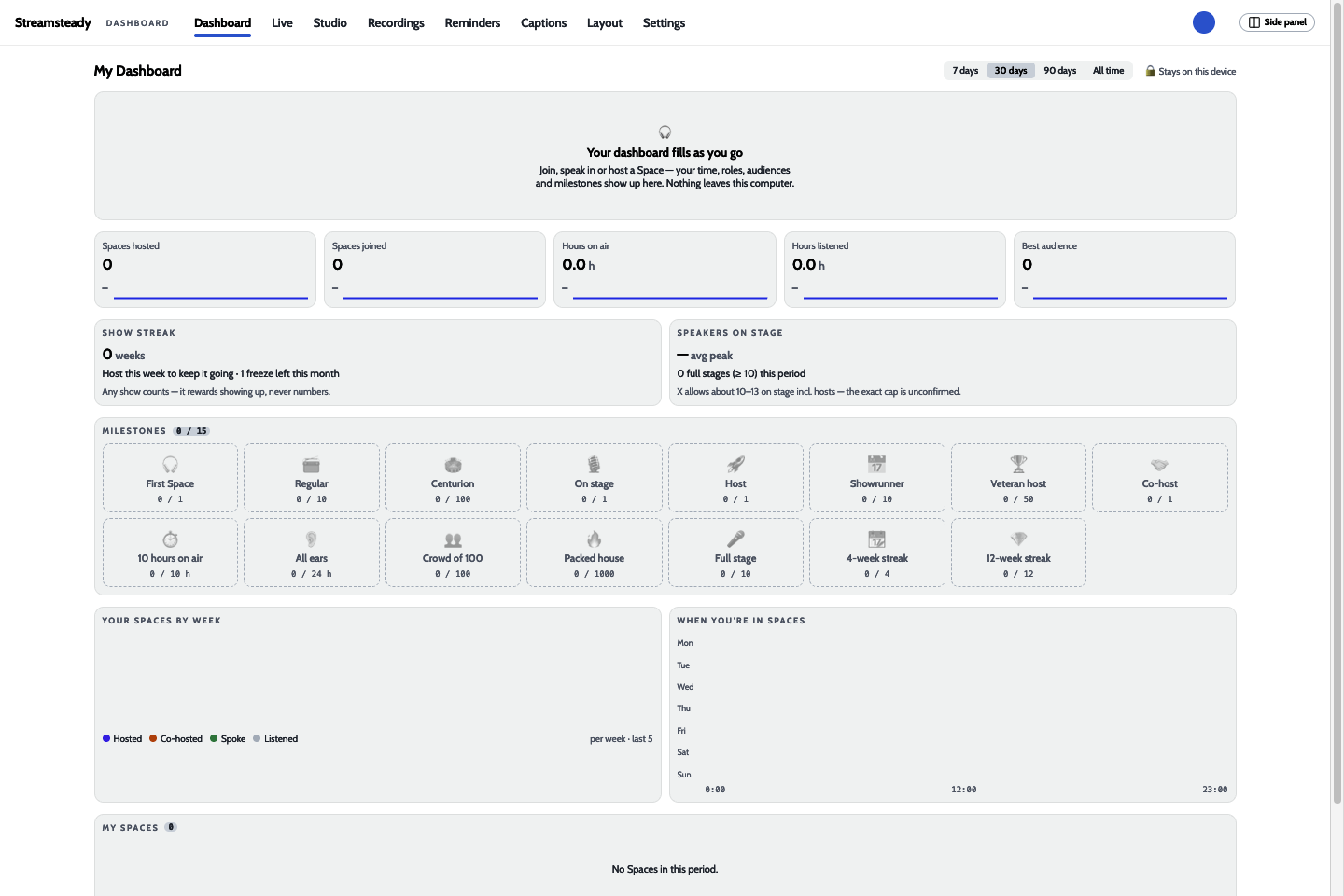Image resolution: width=1344 pixels, height=896 pixels.
Task: Click the Veteran host trophy icon
Action: pos(1018,465)
